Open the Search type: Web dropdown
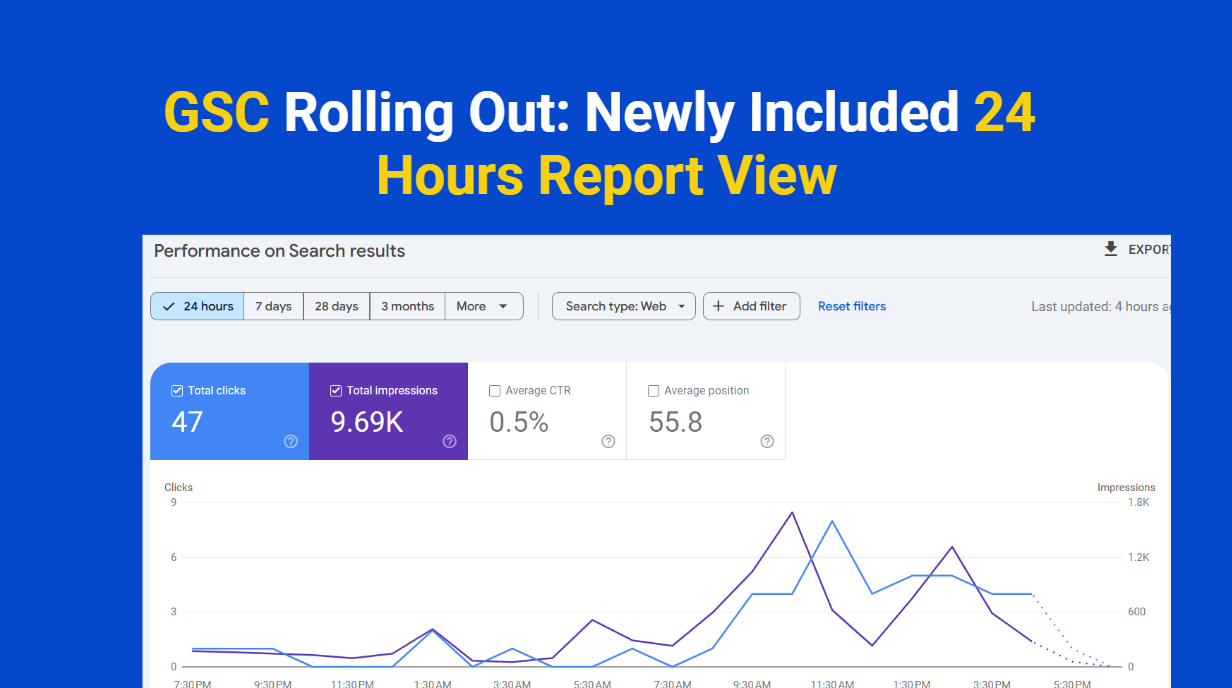This screenshot has width=1232, height=688. pos(624,306)
